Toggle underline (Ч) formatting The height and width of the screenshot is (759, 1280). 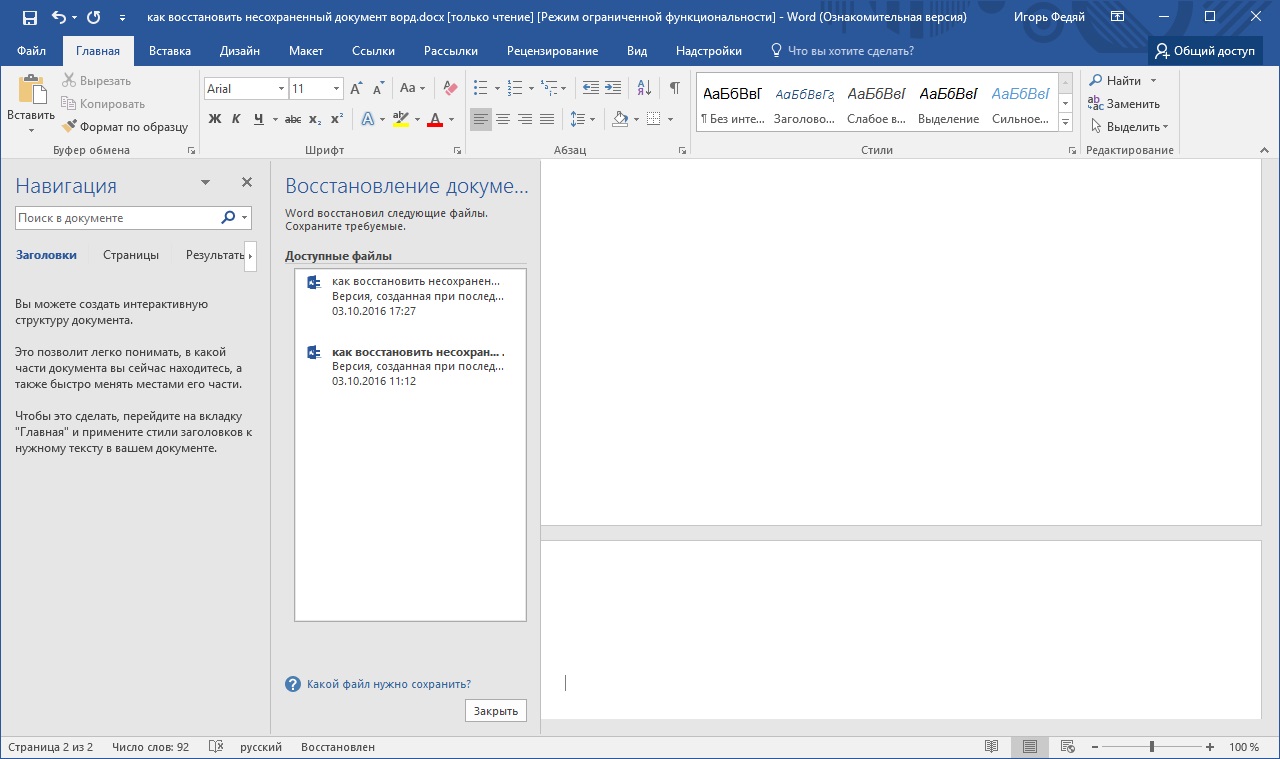258,119
